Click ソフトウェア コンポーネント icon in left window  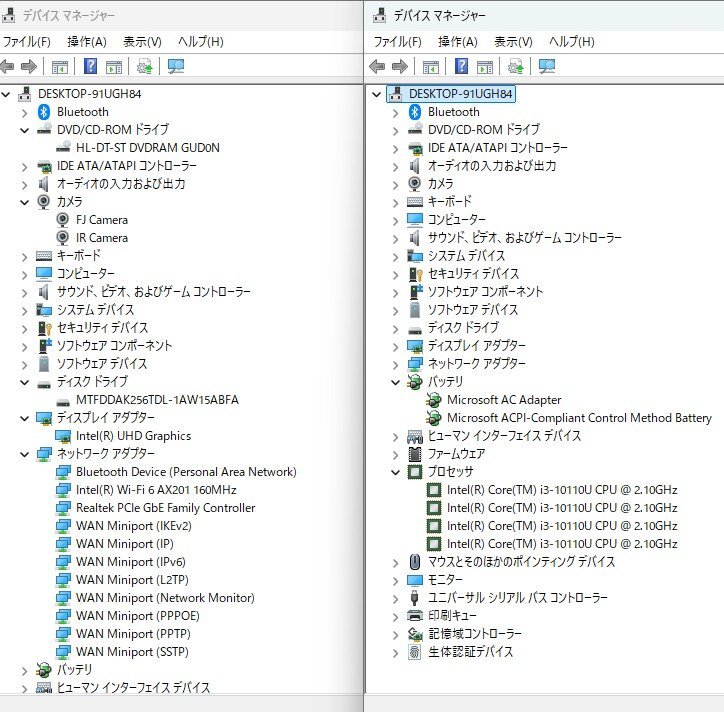(x=44, y=346)
